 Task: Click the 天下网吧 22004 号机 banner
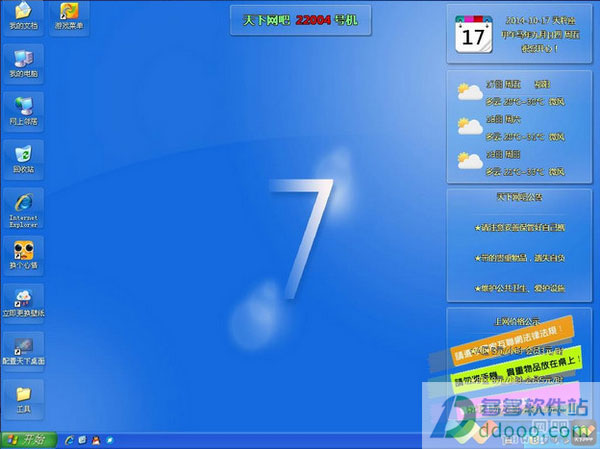[x=300, y=20]
